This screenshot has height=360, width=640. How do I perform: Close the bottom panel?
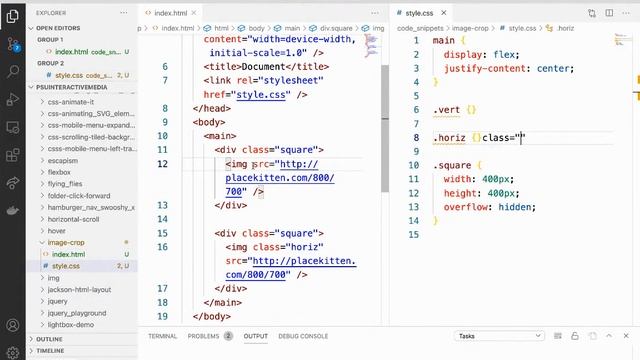click(626, 336)
